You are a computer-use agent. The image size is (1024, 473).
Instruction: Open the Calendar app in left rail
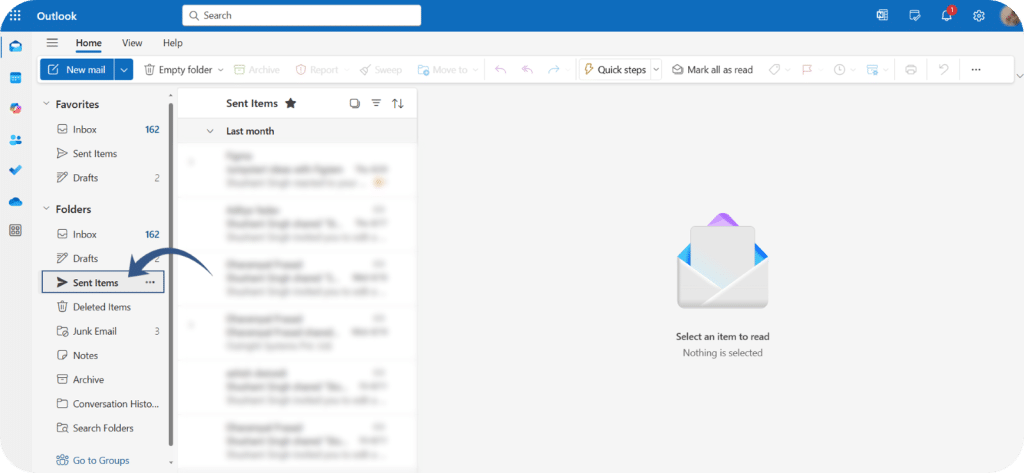pos(16,78)
